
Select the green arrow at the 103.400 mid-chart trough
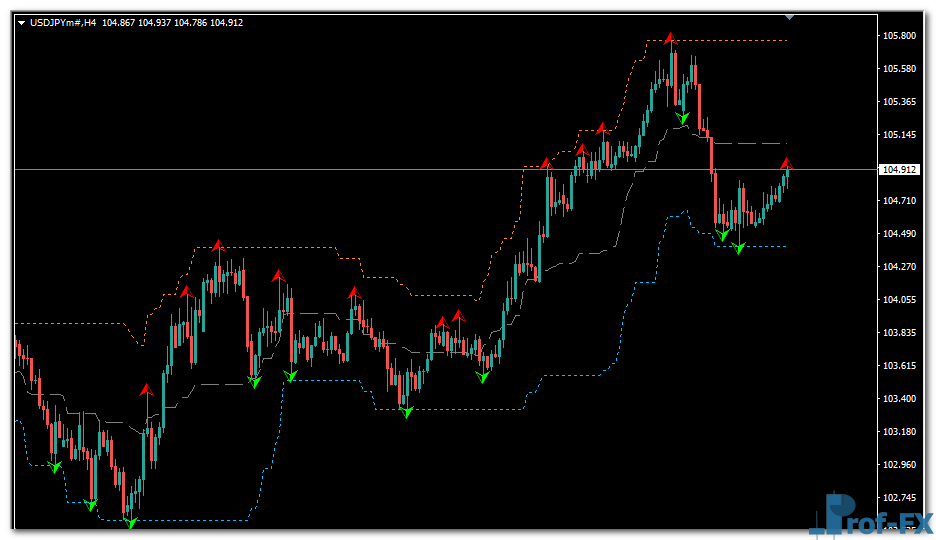406,411
